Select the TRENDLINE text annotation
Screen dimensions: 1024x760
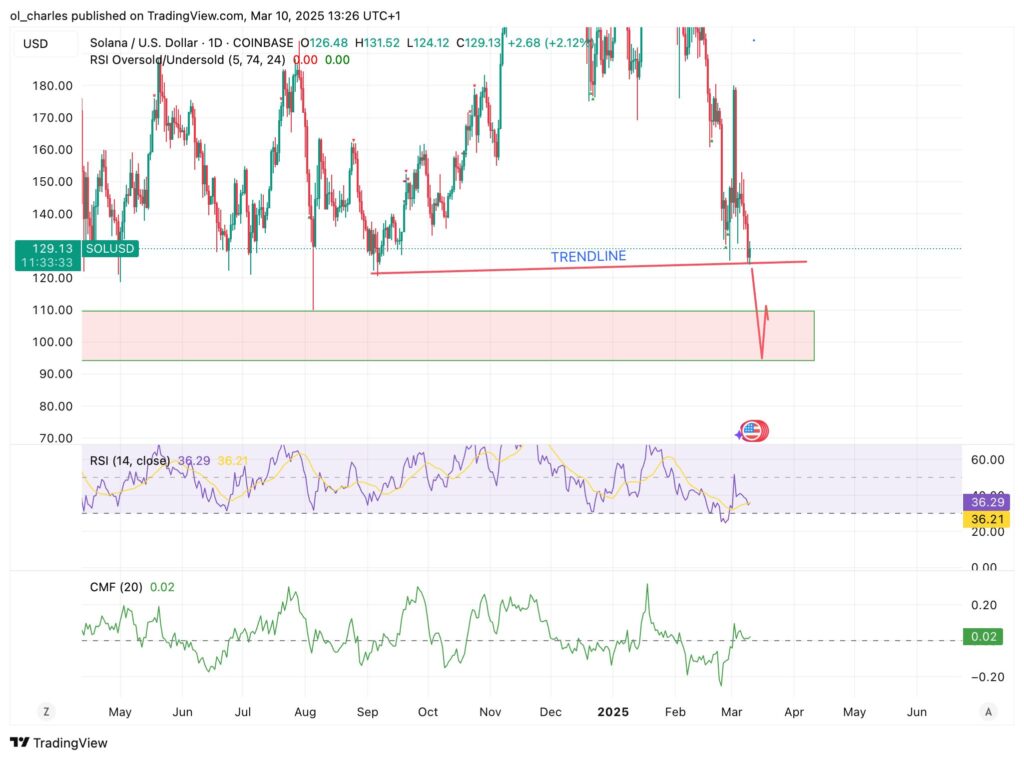point(588,257)
